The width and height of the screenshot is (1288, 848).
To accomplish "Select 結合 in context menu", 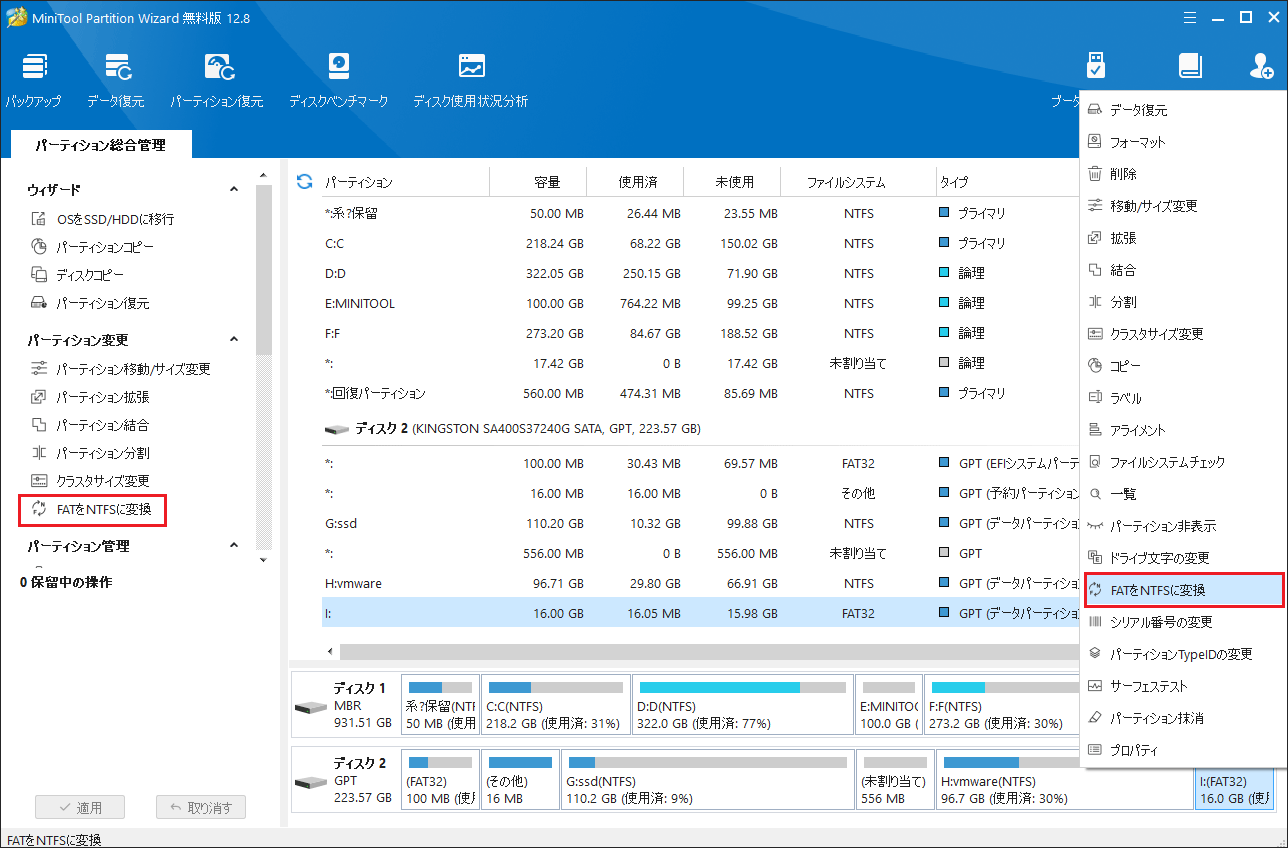I will (1183, 270).
